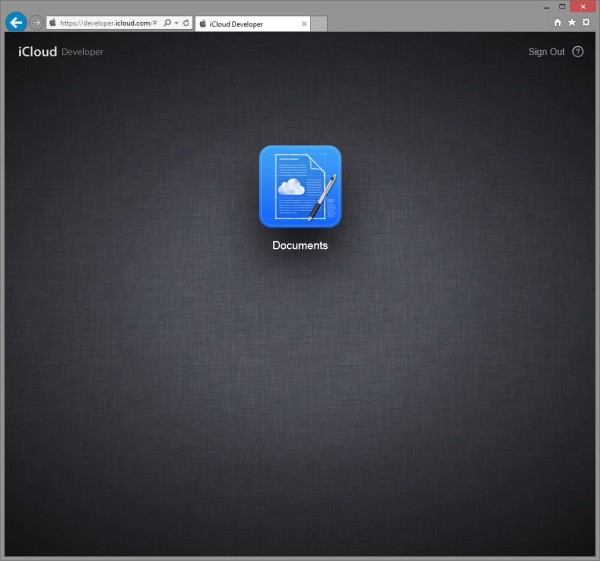600x561 pixels.
Task: Open favorites with the star icon
Action: 572,23
